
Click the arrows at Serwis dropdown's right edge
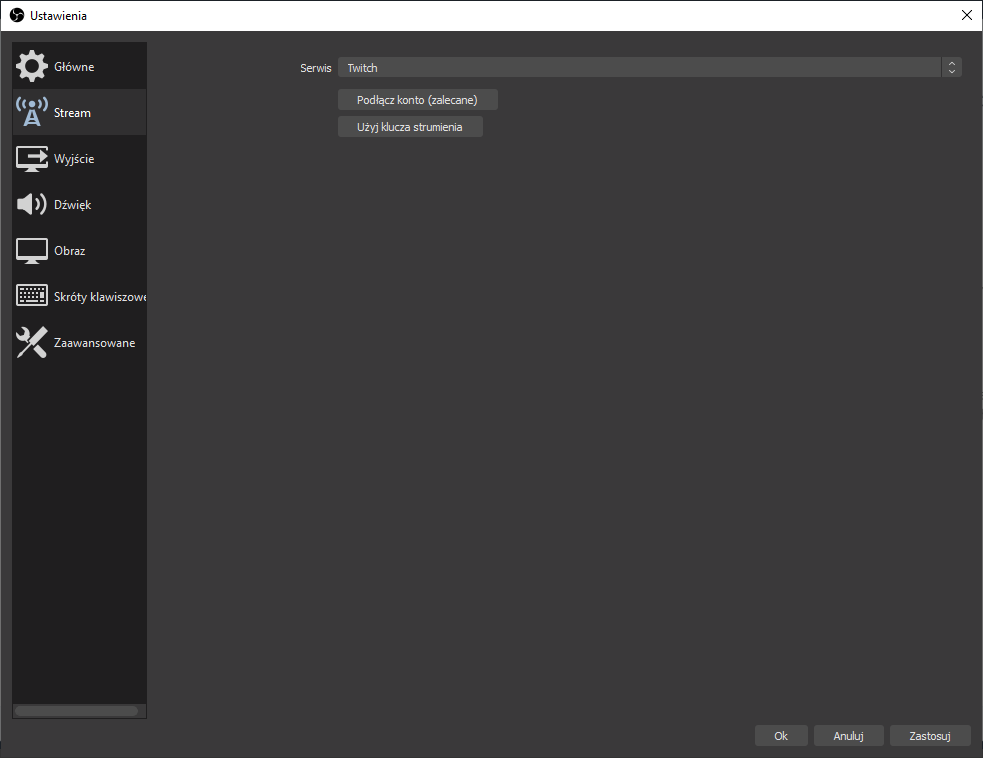coord(952,68)
